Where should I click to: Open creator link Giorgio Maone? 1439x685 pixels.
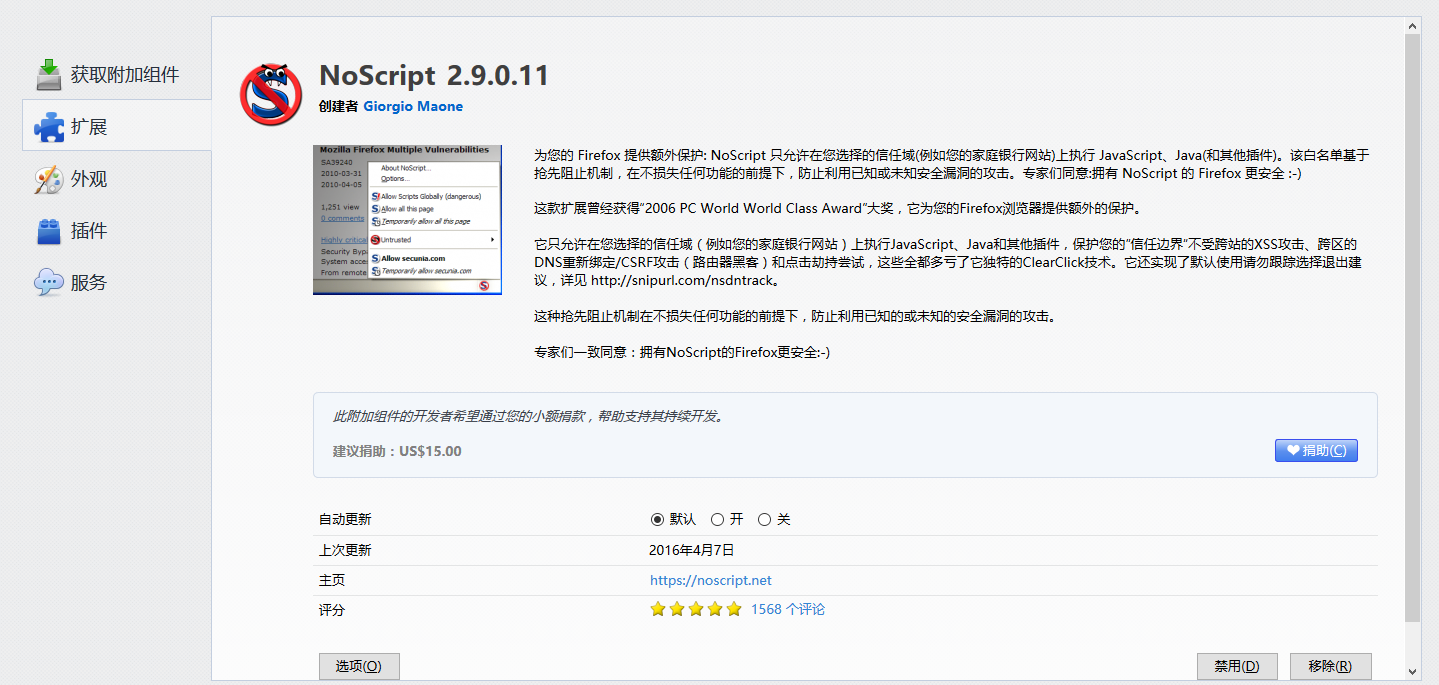coord(413,106)
